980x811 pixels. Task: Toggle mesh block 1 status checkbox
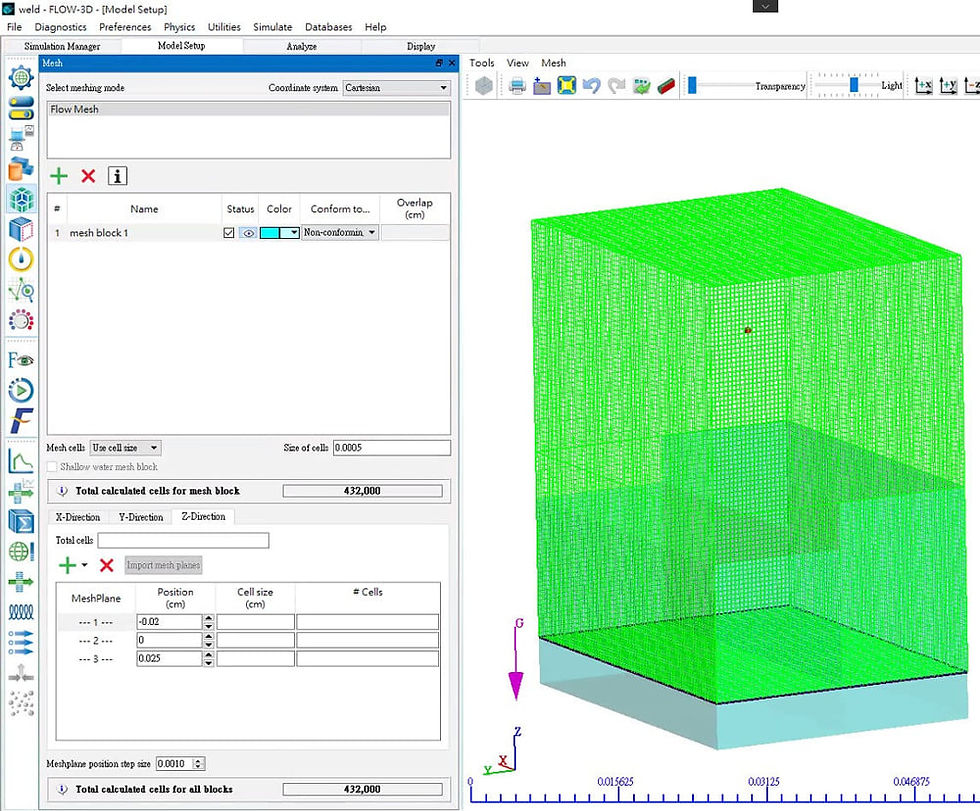pyautogui.click(x=229, y=232)
